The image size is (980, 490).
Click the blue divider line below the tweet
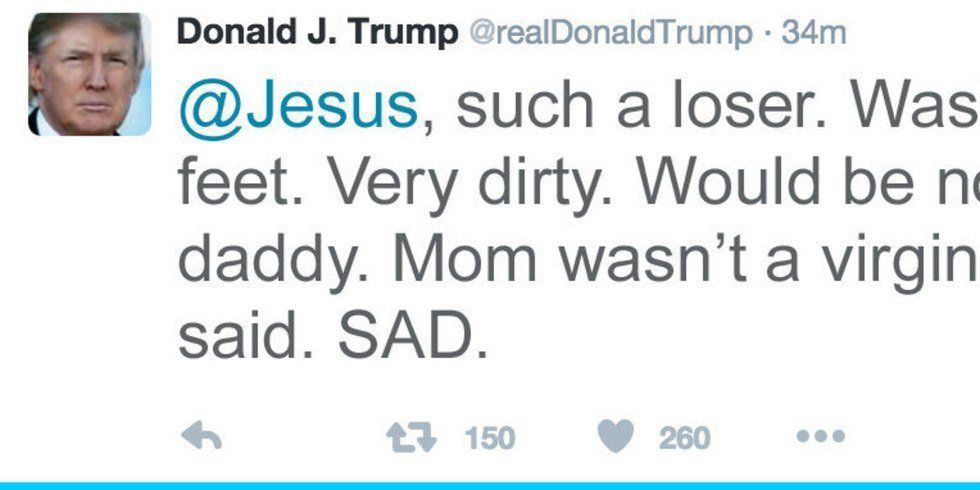point(490,485)
